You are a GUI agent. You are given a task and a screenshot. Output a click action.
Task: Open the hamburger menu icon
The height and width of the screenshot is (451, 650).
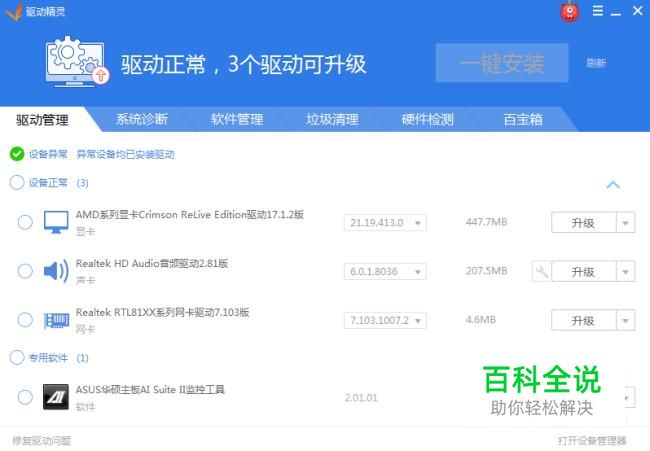coord(597,11)
